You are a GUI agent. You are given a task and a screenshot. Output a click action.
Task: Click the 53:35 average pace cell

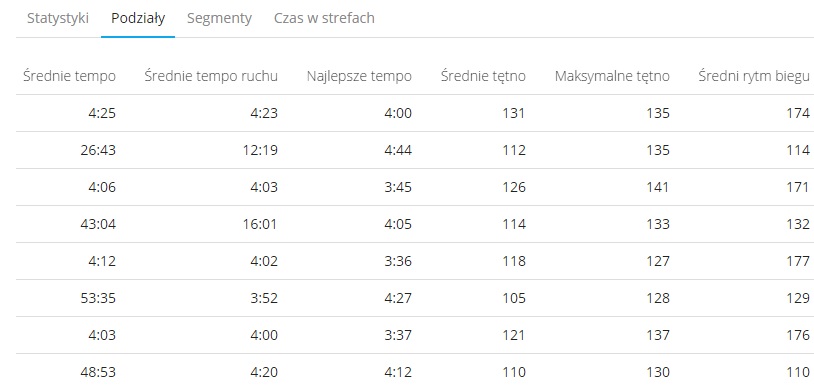click(99, 298)
